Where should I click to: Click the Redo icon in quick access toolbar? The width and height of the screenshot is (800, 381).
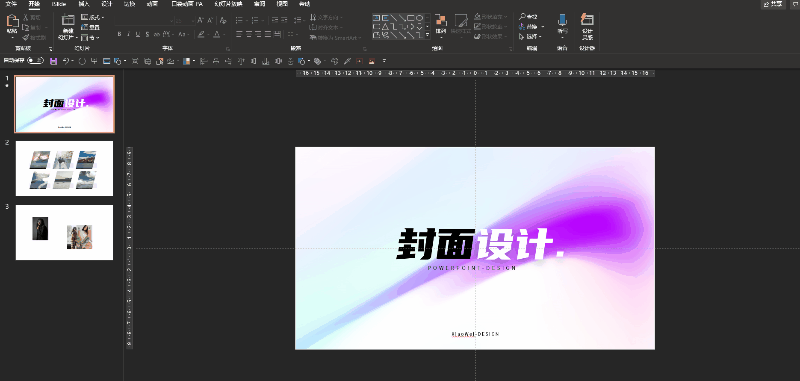(x=82, y=61)
